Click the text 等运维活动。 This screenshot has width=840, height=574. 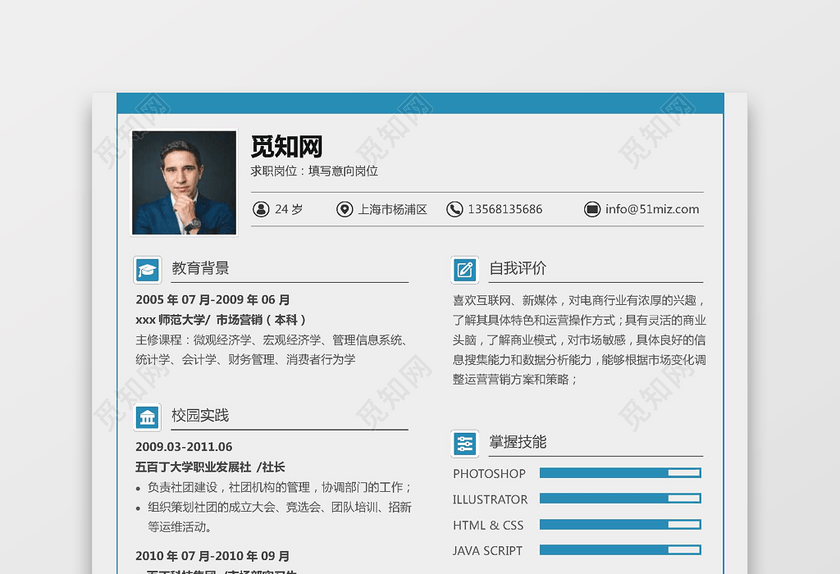[x=179, y=527]
